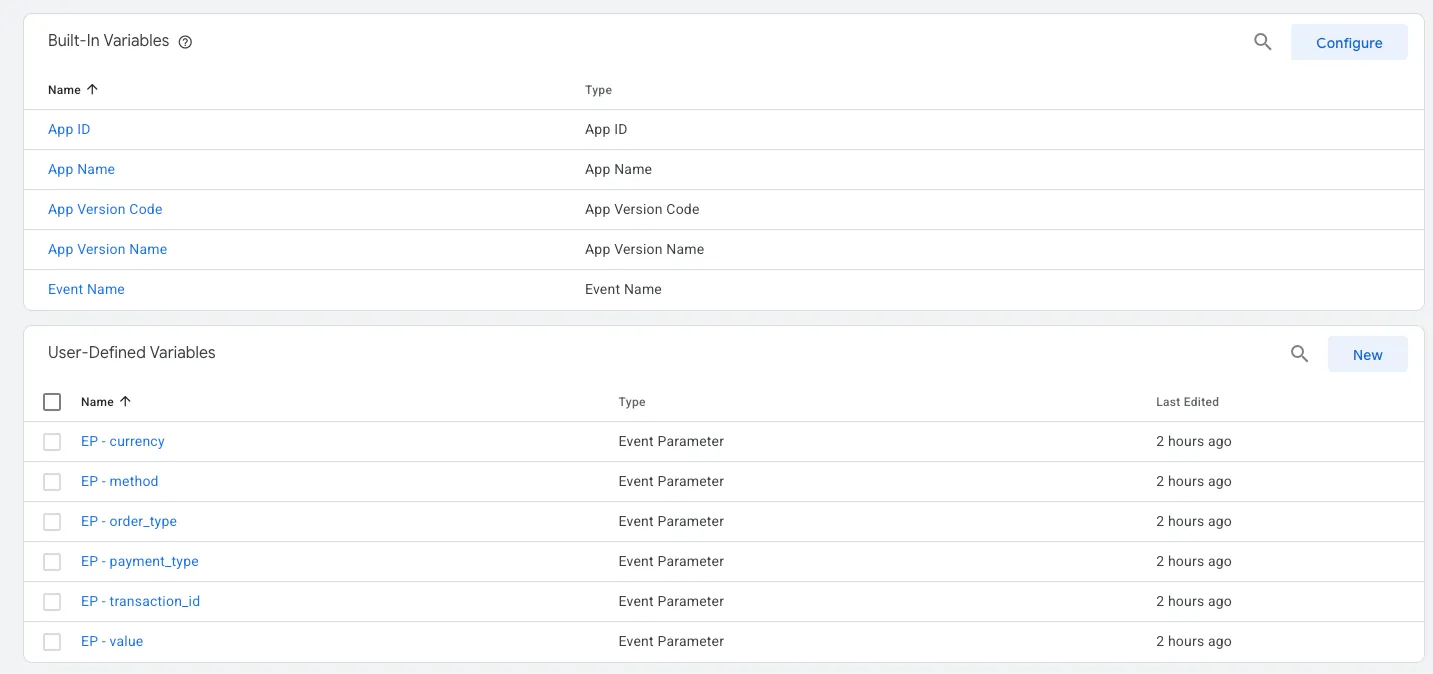Sort User-Defined Variables by Name arrow
This screenshot has height=674, width=1433.
(125, 401)
